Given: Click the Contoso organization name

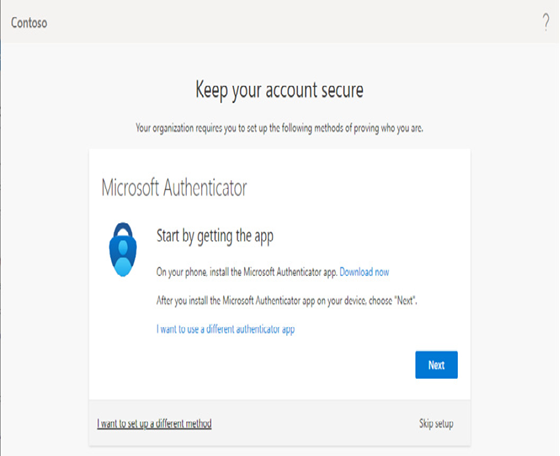Looking at the screenshot, I should click(29, 23).
